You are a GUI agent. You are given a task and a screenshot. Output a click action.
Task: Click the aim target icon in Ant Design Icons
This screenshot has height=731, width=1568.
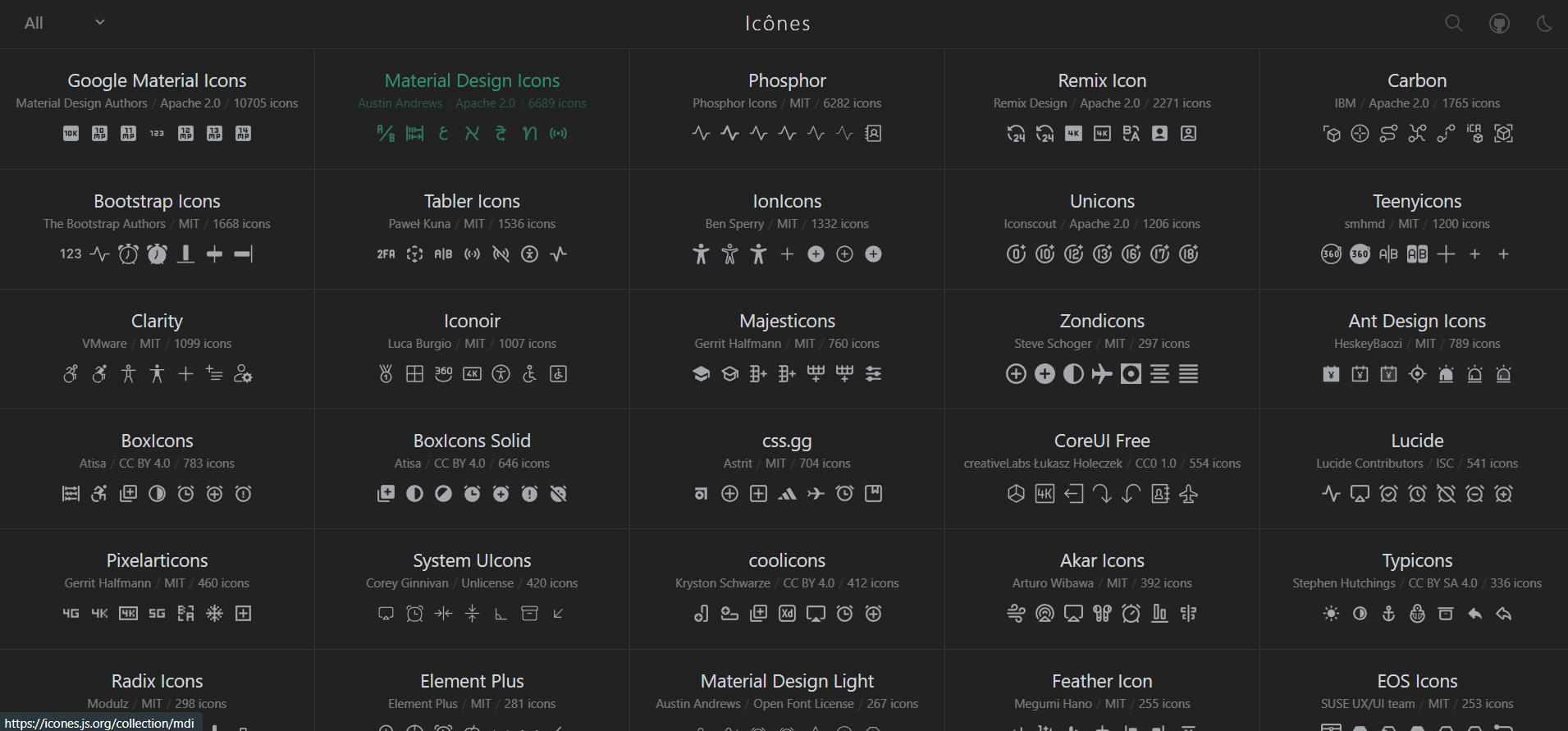[x=1417, y=374]
